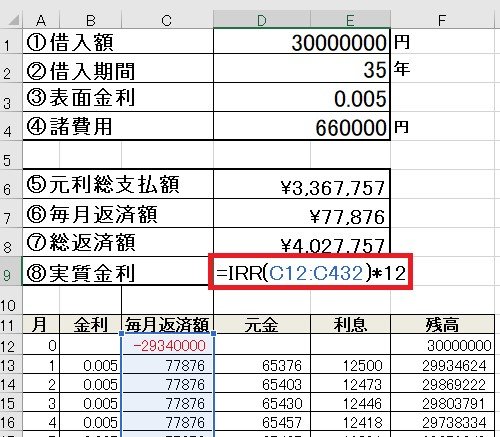The height and width of the screenshot is (437, 500).
Task: Click the IRR formula cell
Action: click(311, 271)
